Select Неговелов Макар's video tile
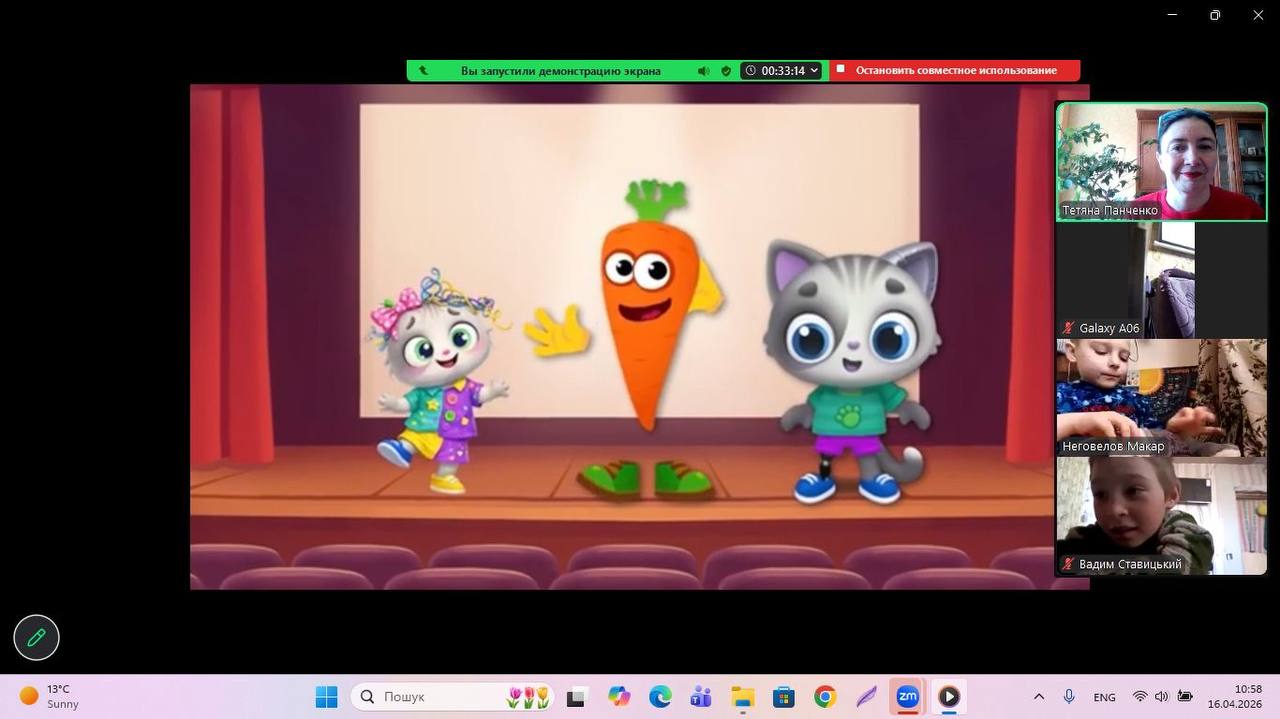 1161,398
